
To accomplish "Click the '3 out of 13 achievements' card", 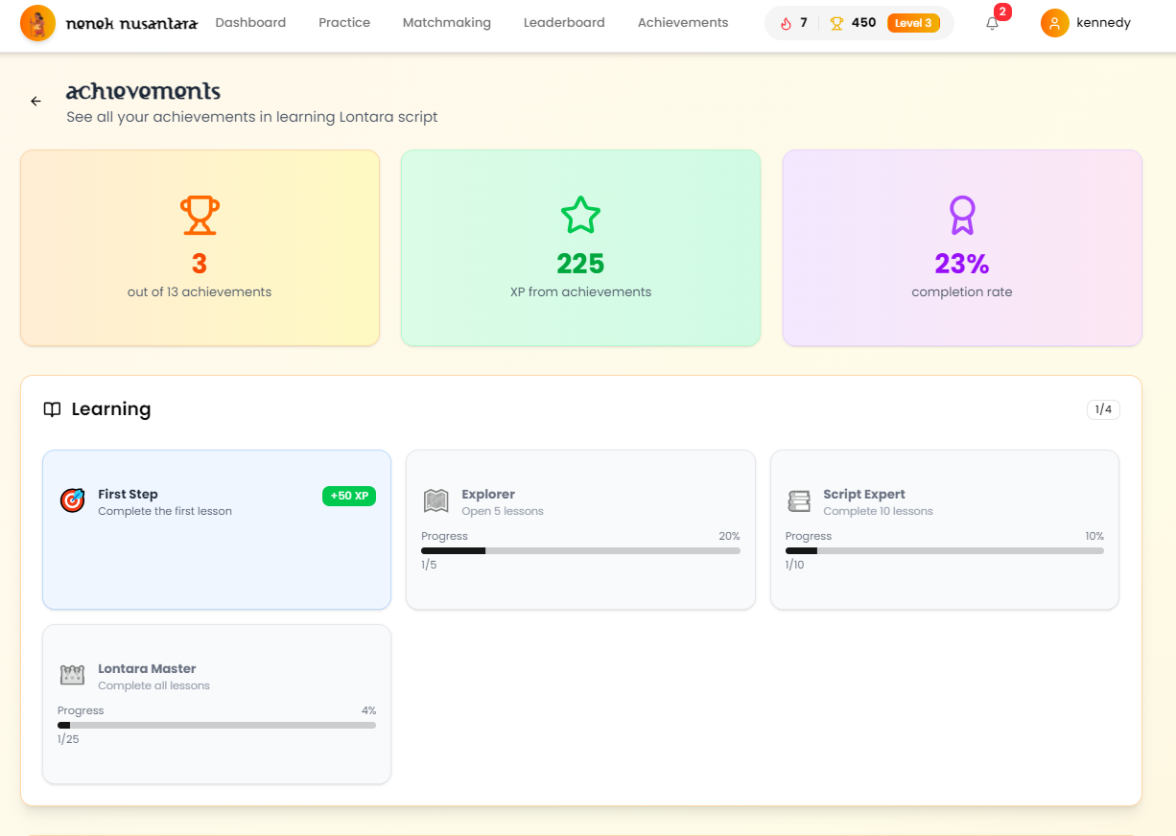I will click(x=200, y=248).
